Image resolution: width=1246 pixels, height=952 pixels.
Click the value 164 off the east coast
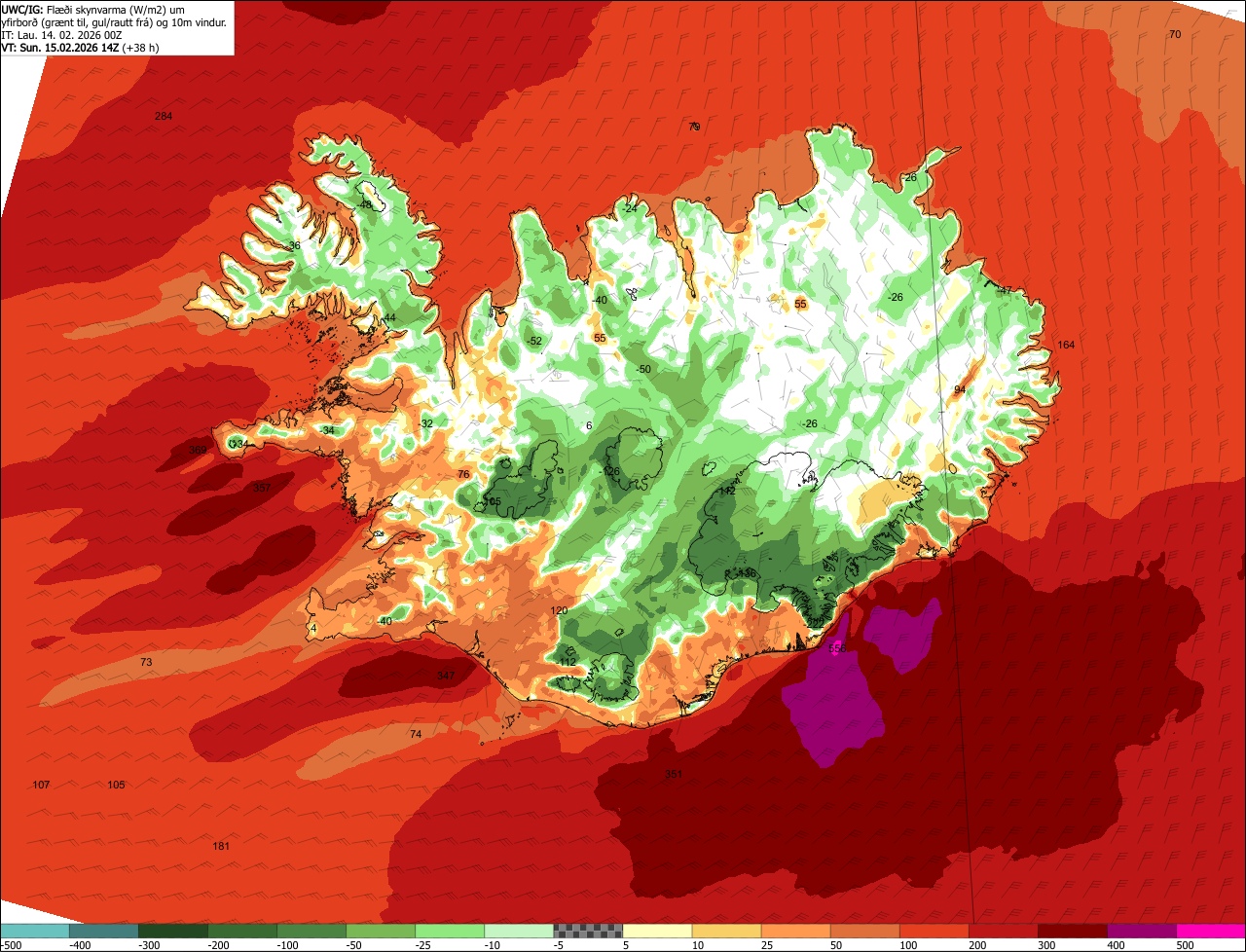[x=1066, y=346]
